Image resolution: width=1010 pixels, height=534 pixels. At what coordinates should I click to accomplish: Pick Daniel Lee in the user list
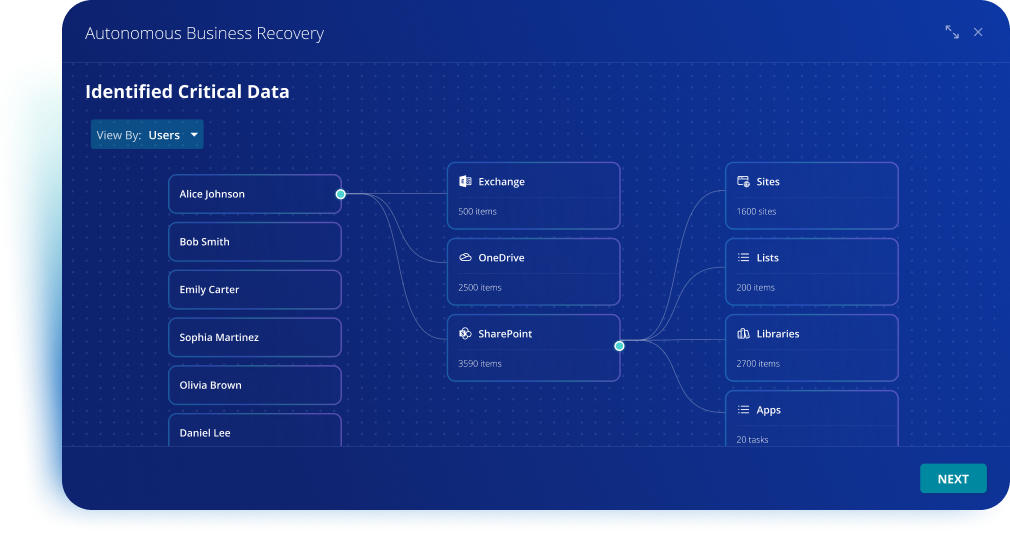pyautogui.click(x=254, y=431)
